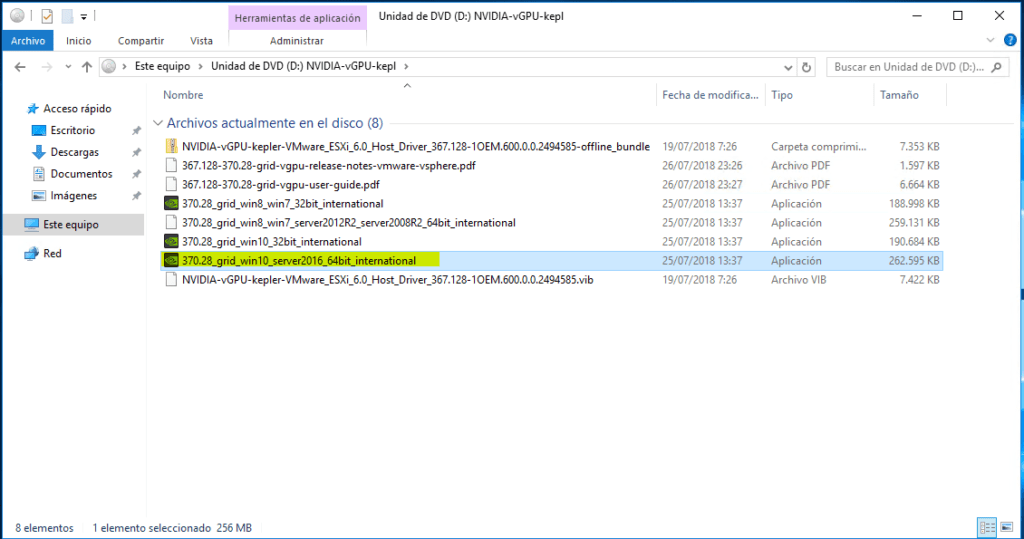Click the PDF file icon of release-notes
1024x539 pixels.
(x=171, y=165)
